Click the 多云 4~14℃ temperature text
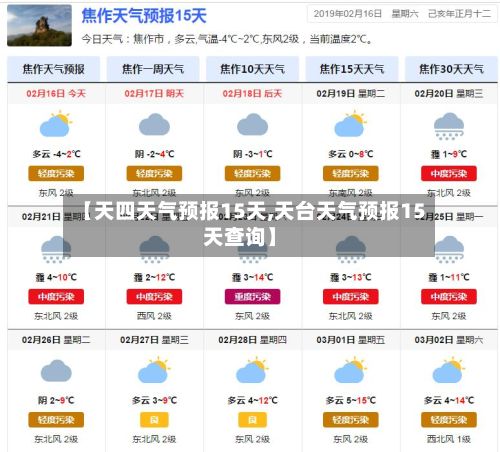Image resolution: width=500 pixels, height=452 pixels. pos(449,400)
